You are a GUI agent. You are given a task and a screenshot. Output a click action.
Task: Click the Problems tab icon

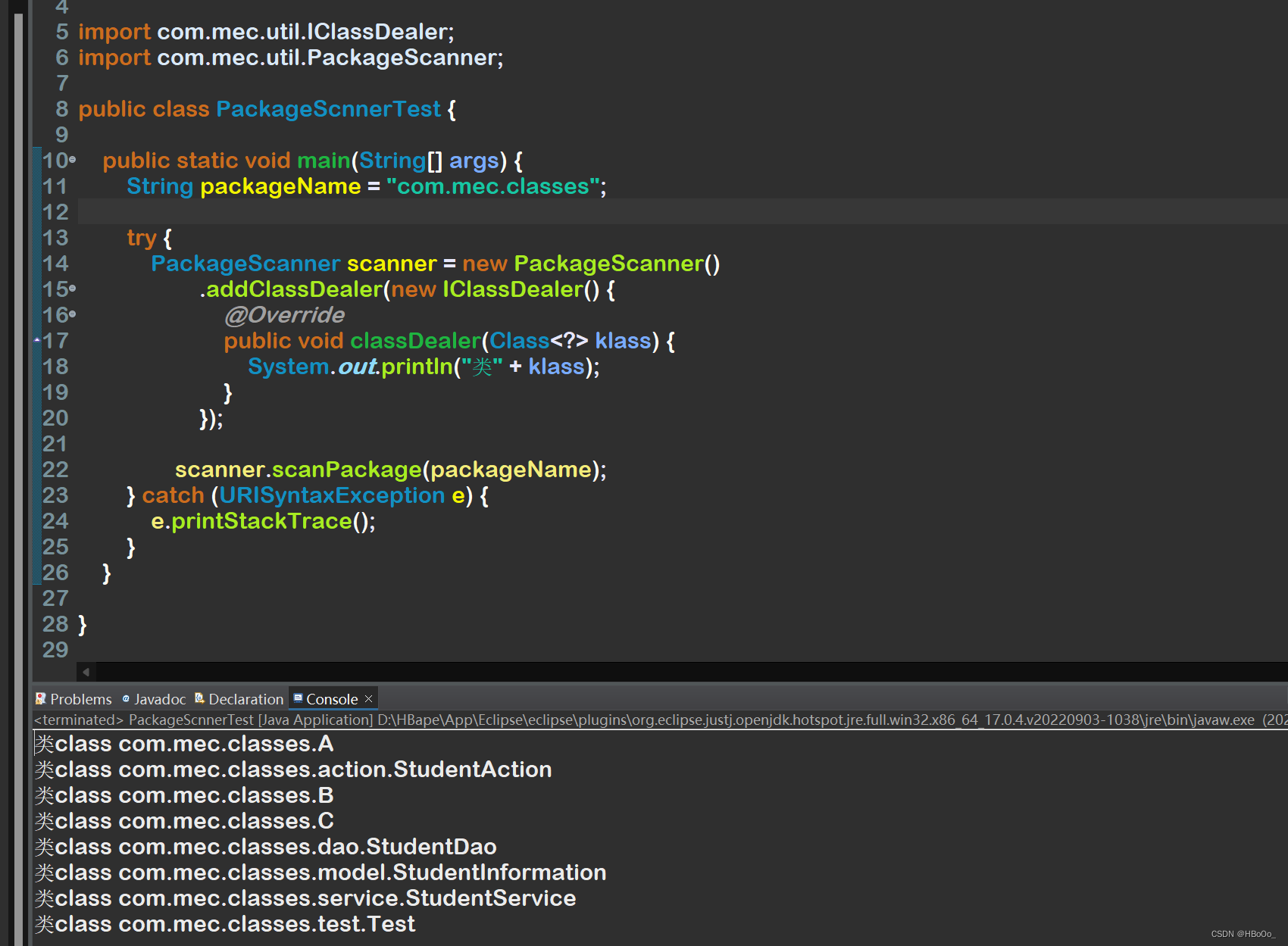click(x=41, y=698)
